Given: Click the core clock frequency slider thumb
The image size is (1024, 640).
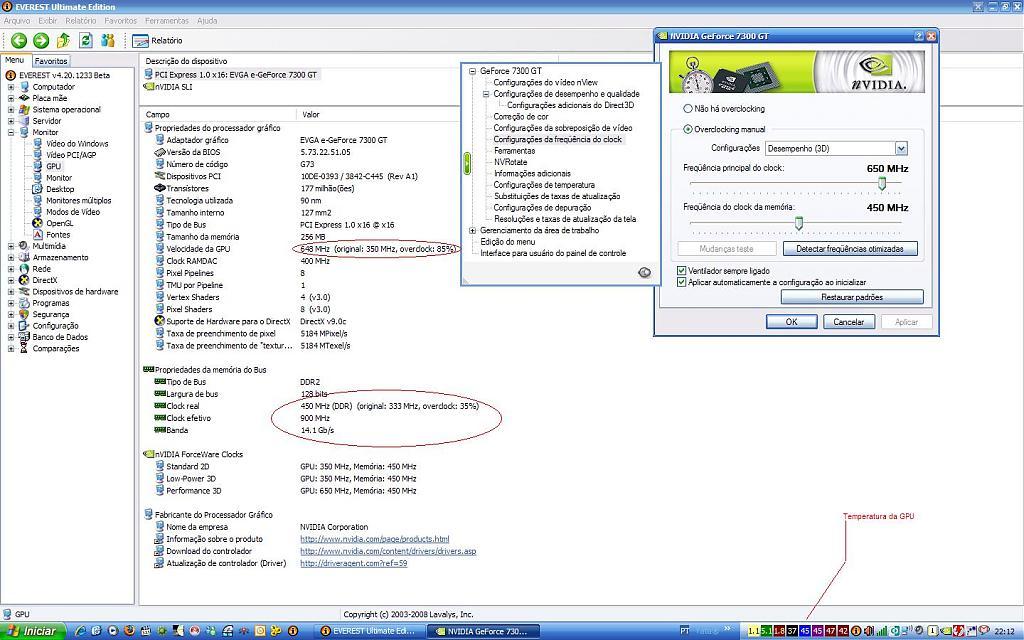Looking at the screenshot, I should (x=882, y=184).
